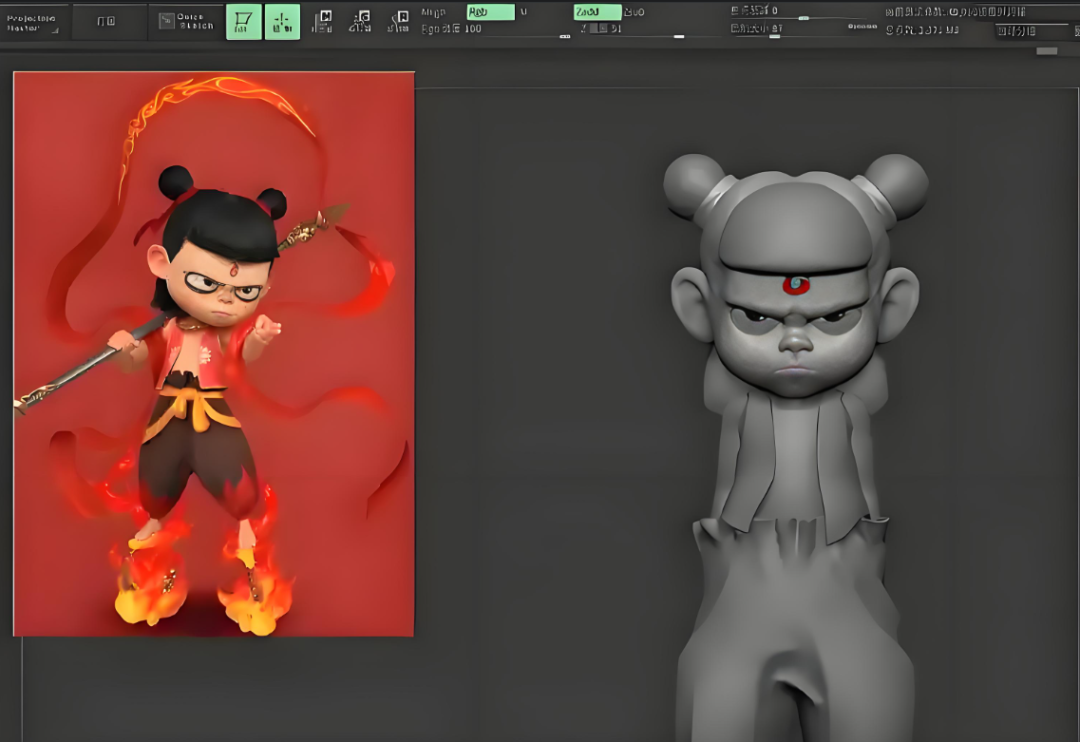Click the Draw Size slider handle

(774, 35)
